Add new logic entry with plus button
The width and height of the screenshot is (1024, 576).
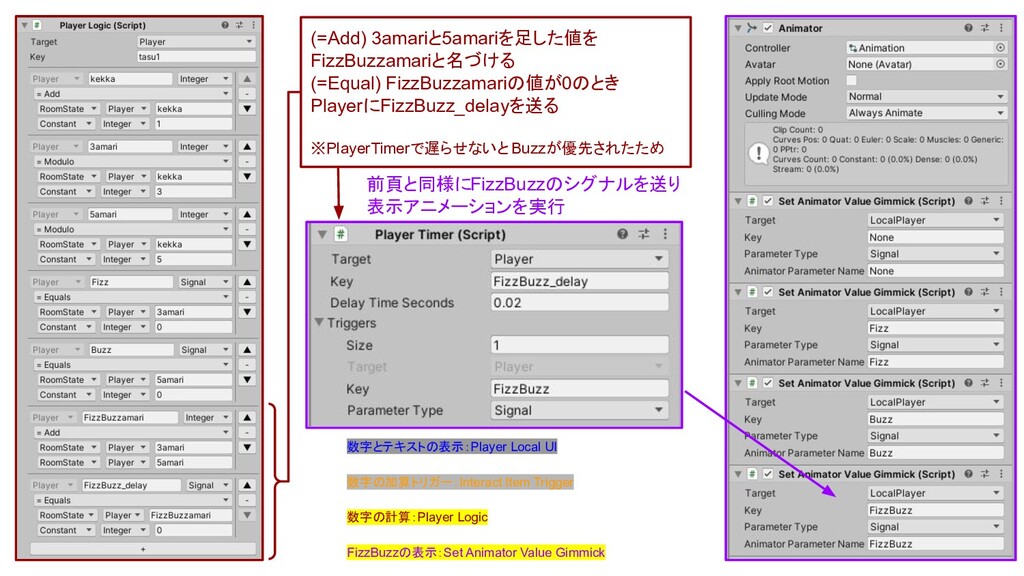(x=143, y=549)
